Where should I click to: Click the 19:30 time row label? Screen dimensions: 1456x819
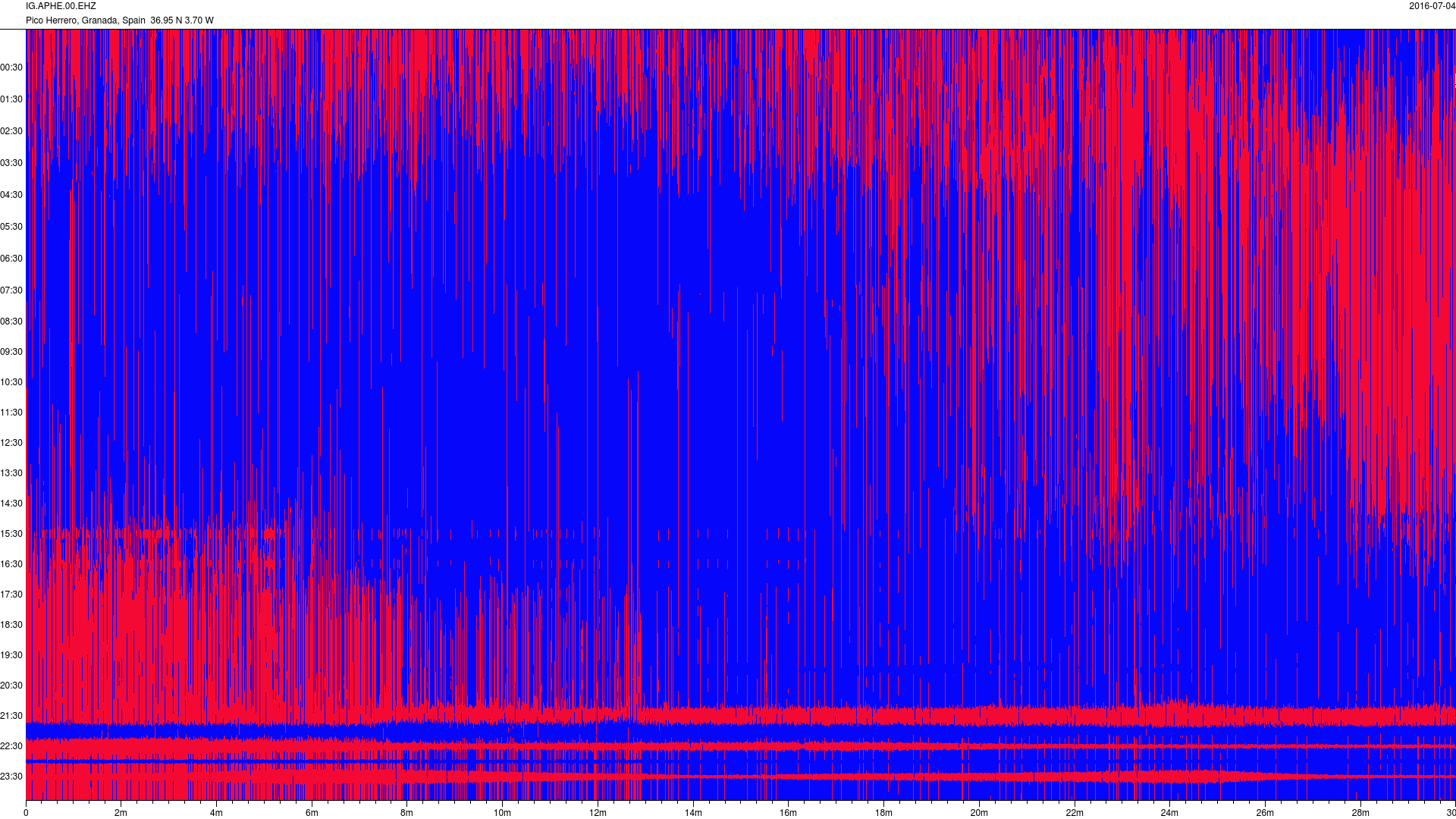click(11, 655)
